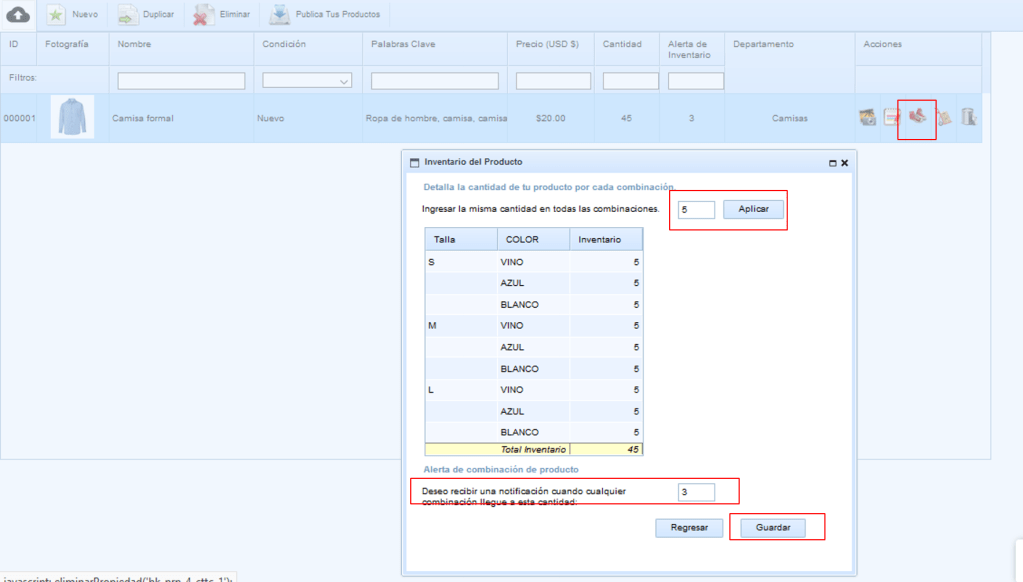Click the Eliminar toolbar button
This screenshot has width=1023, height=582.
pyautogui.click(x=222, y=15)
